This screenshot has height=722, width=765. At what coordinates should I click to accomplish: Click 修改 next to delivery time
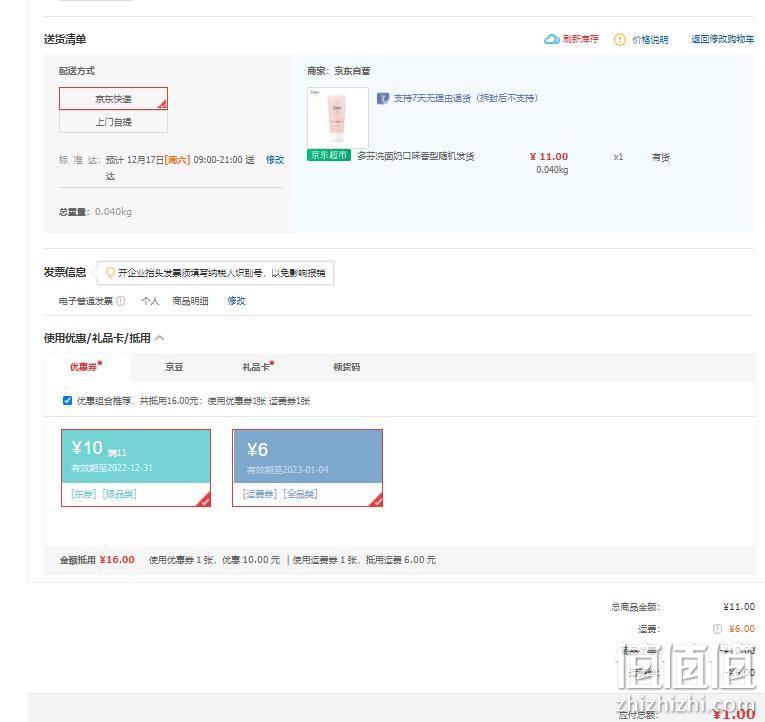[x=275, y=160]
